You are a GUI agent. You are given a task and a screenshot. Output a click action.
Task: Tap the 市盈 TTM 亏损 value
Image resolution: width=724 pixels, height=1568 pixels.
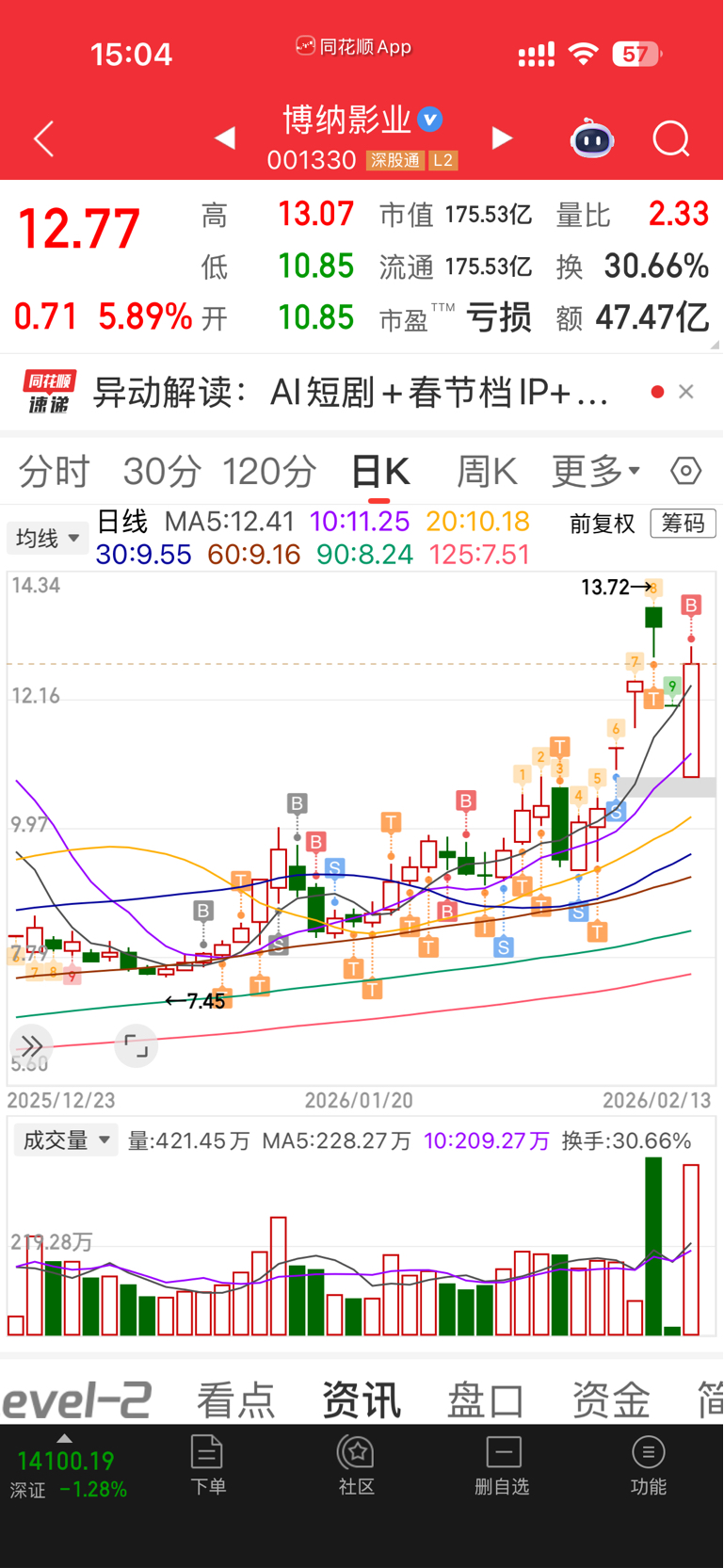tap(499, 318)
